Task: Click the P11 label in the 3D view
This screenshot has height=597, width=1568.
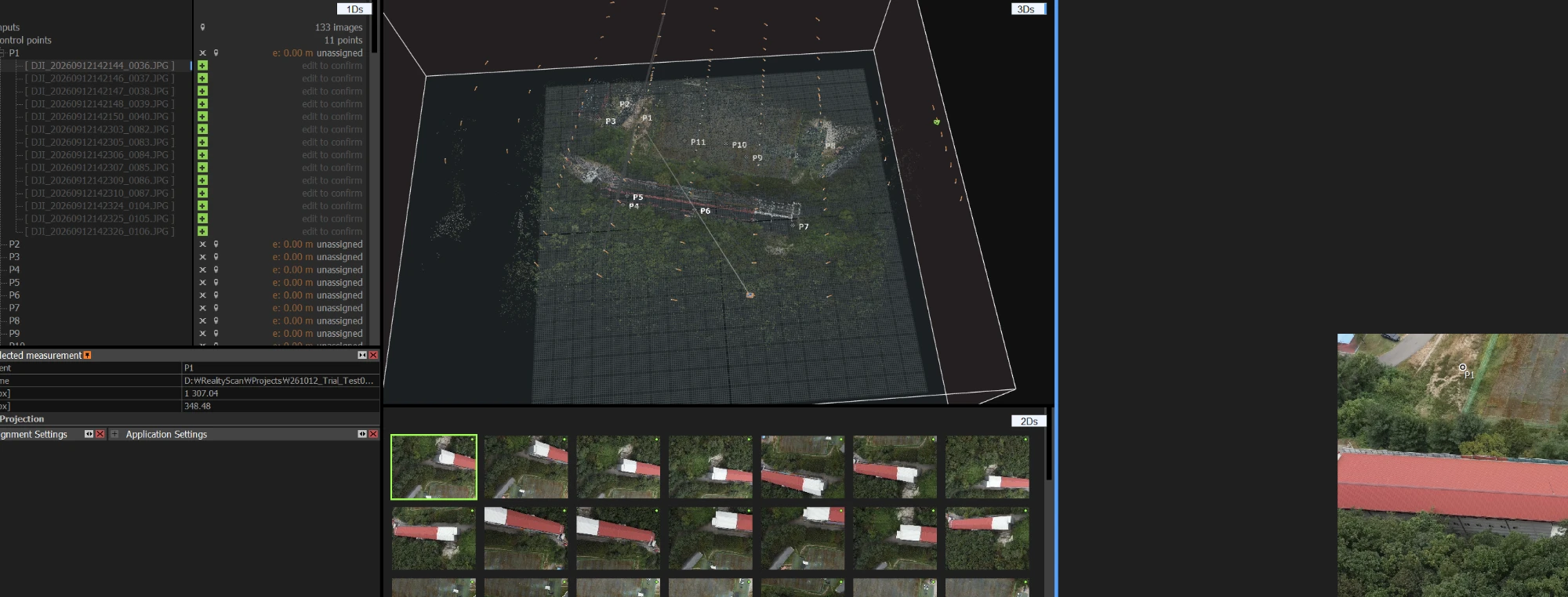Action: 698,143
